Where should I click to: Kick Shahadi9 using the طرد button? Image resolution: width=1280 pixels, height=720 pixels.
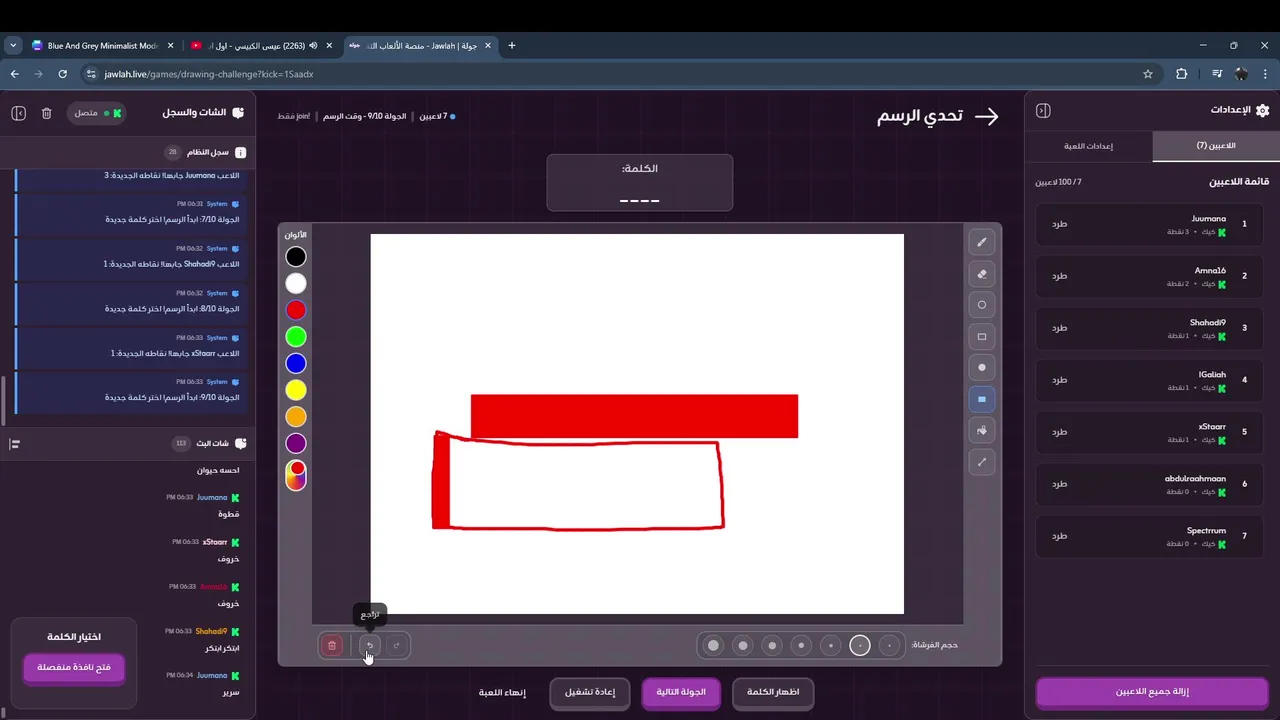pyautogui.click(x=1059, y=328)
